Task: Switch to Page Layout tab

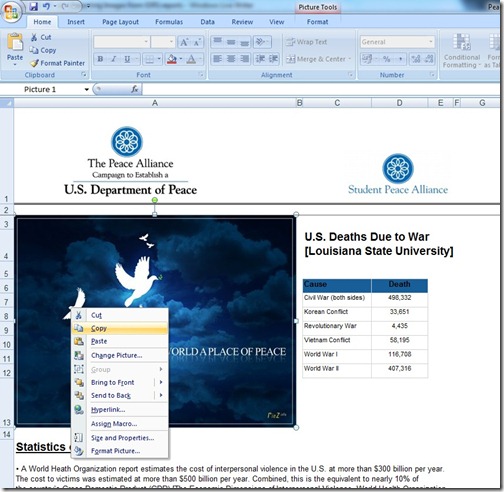Action: 120,22
